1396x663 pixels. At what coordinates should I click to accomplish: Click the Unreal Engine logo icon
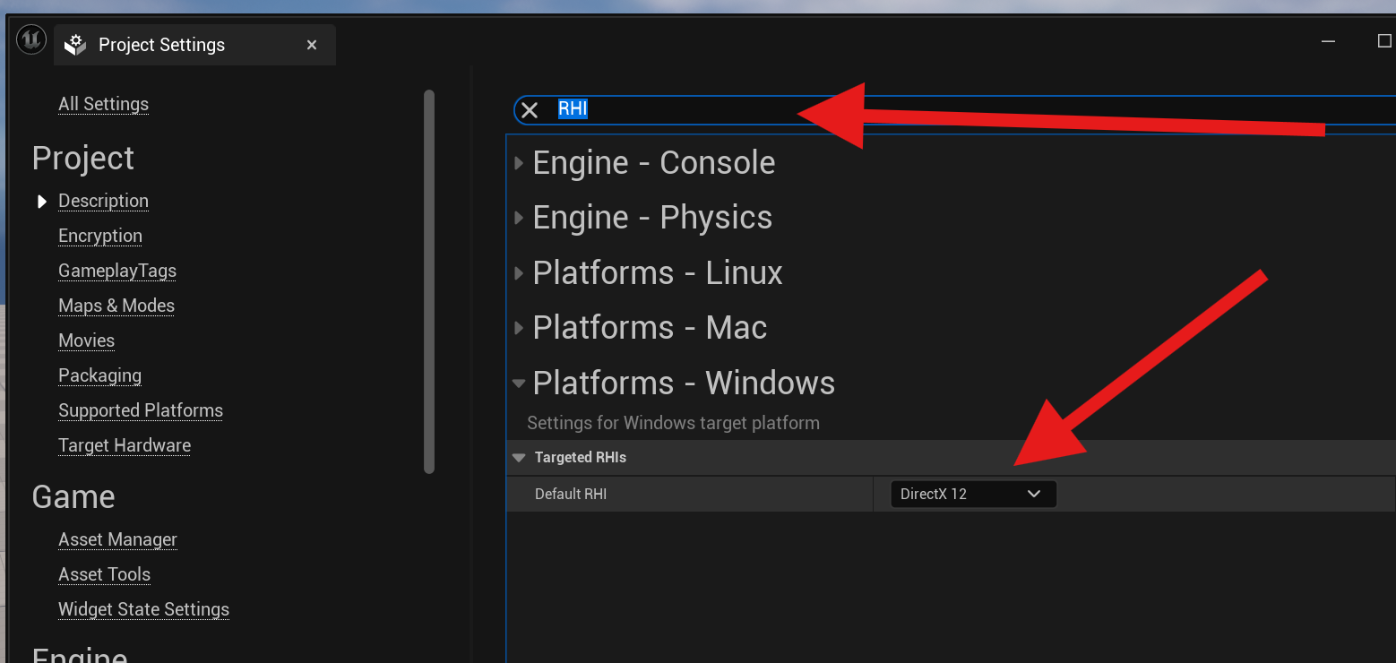tap(31, 41)
